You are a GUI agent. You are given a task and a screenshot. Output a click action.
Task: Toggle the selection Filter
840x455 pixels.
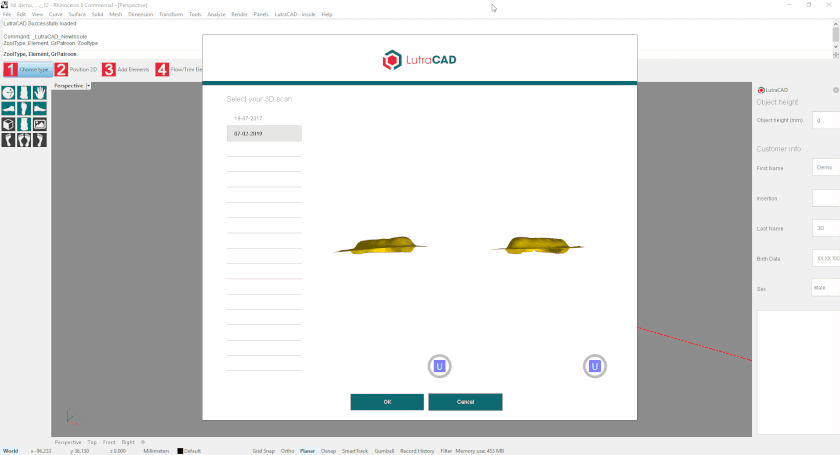point(446,451)
